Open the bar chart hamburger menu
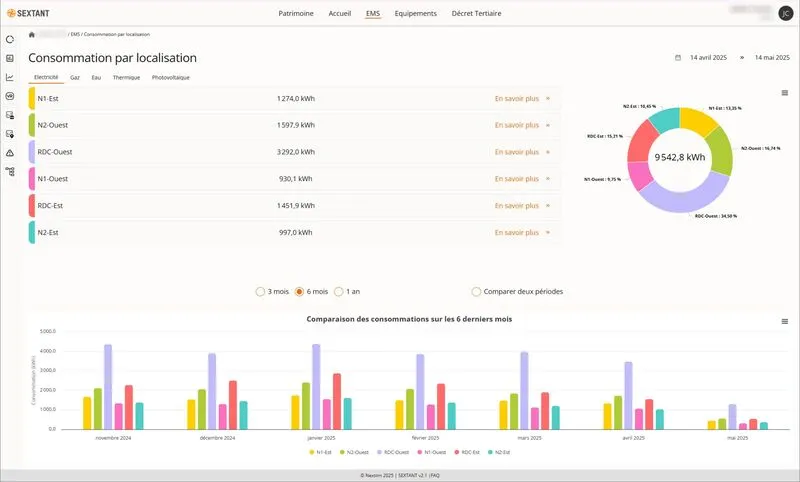This screenshot has width=800, height=482. click(x=784, y=321)
